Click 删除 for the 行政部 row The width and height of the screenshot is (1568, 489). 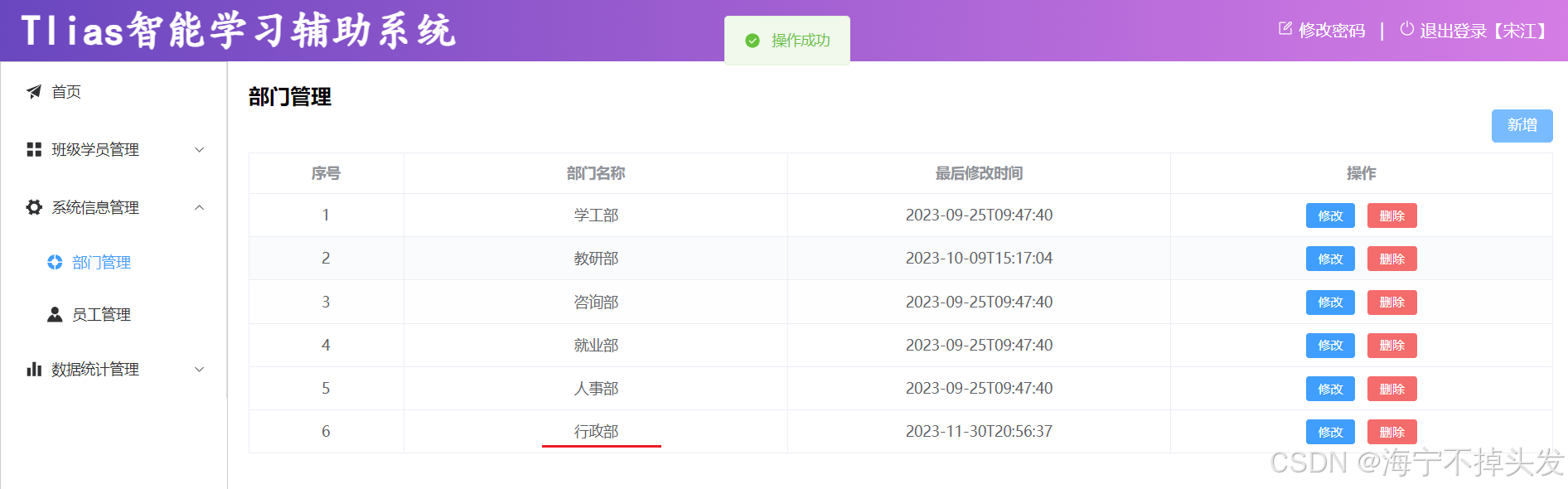coord(1391,432)
